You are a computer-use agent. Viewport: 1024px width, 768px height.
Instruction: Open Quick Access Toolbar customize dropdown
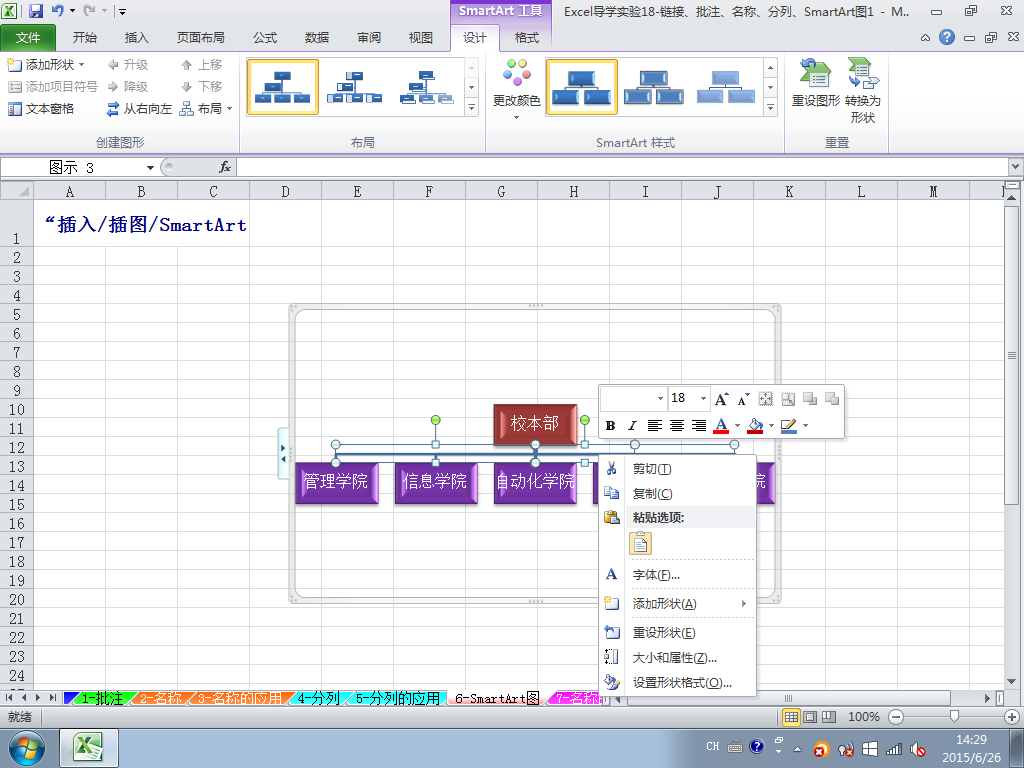point(122,11)
